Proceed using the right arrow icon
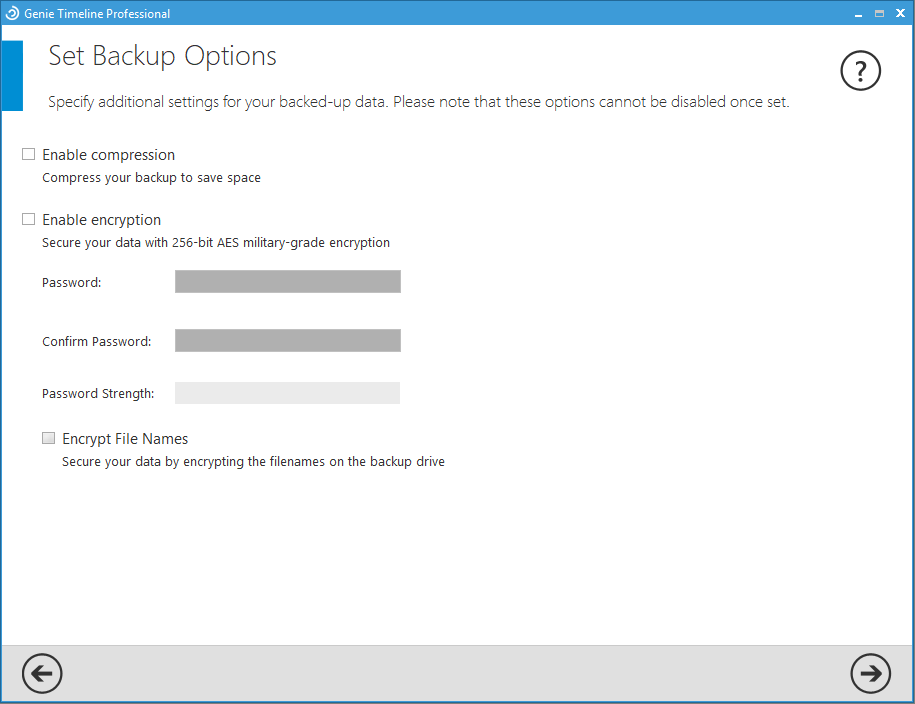Screen dimensions: 915x704 coord(871,674)
